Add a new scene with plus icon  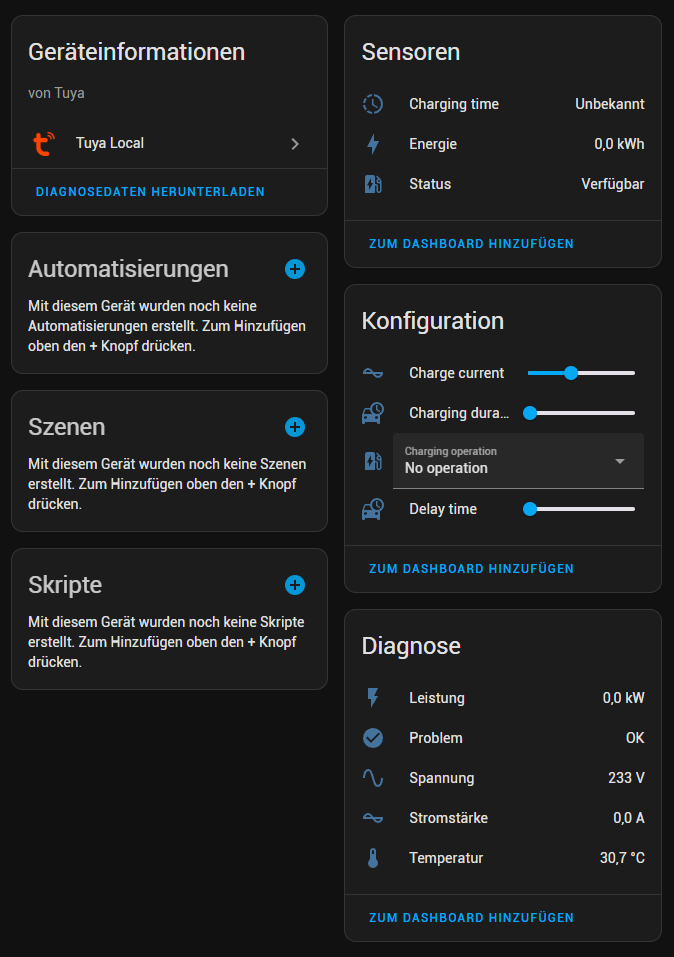click(x=295, y=427)
